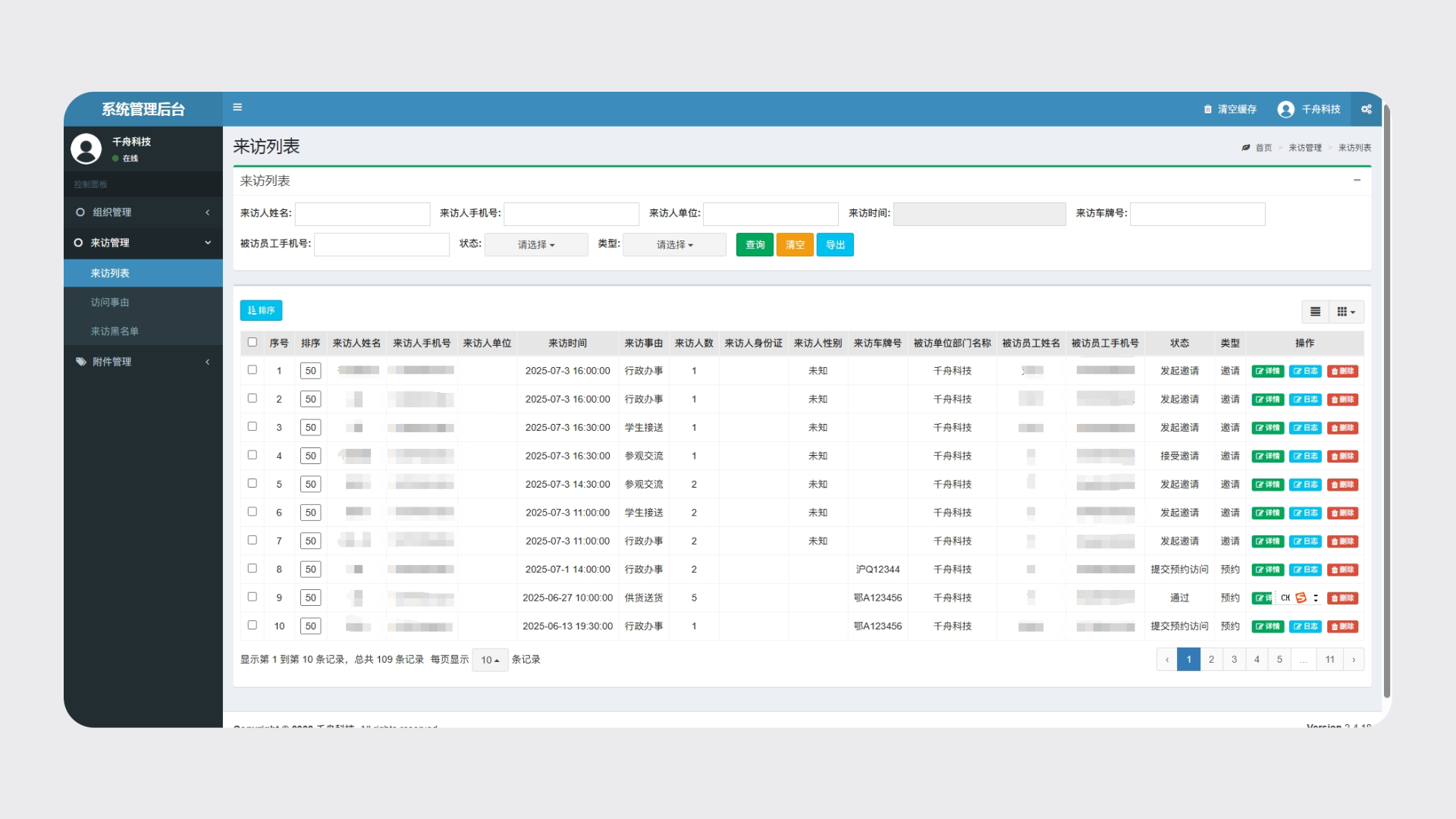1456x819 pixels.
Task: Click the 清空缓存 trash icon
Action: point(1208,109)
